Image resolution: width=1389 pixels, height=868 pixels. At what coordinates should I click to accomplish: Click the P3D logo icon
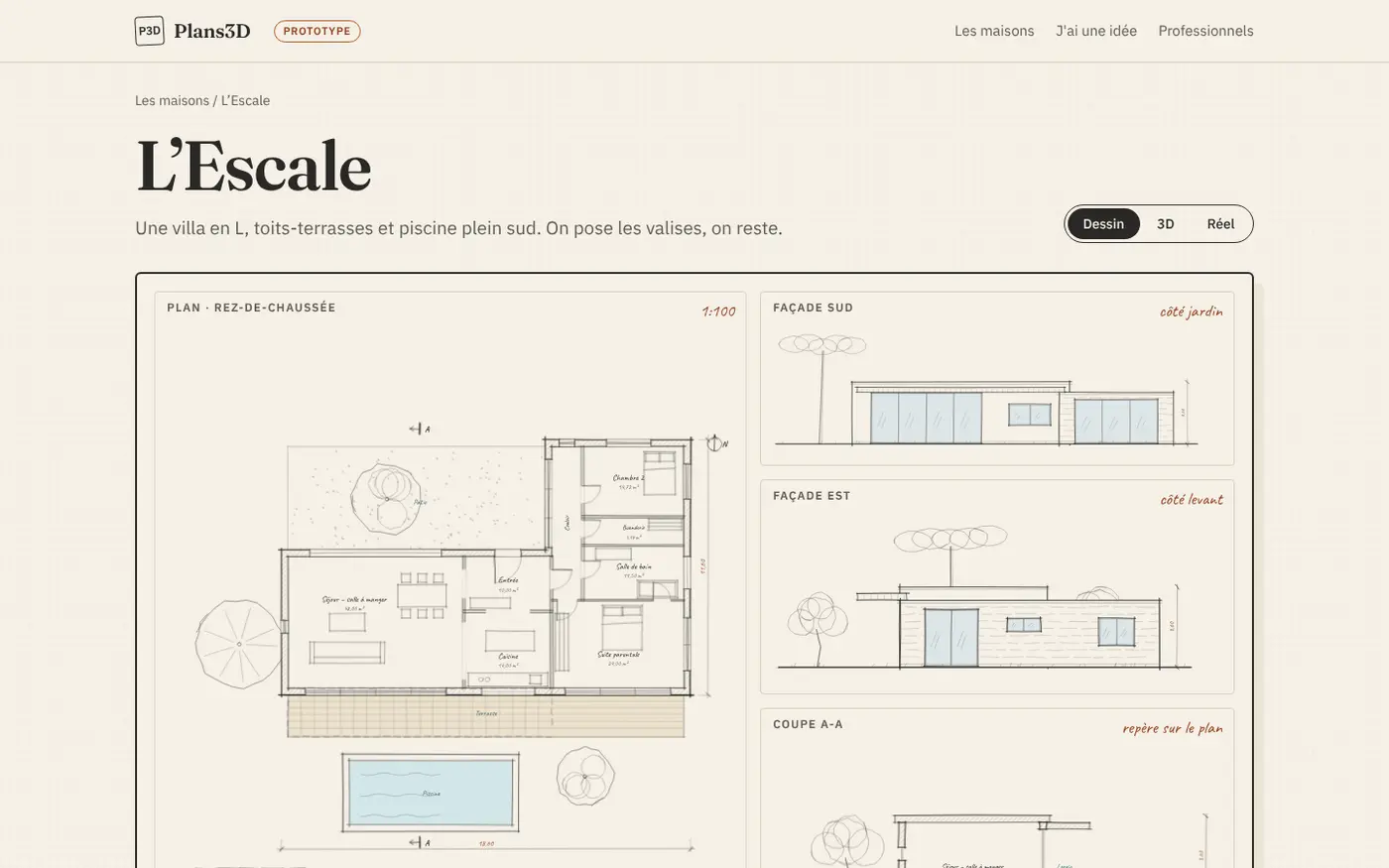click(x=149, y=31)
